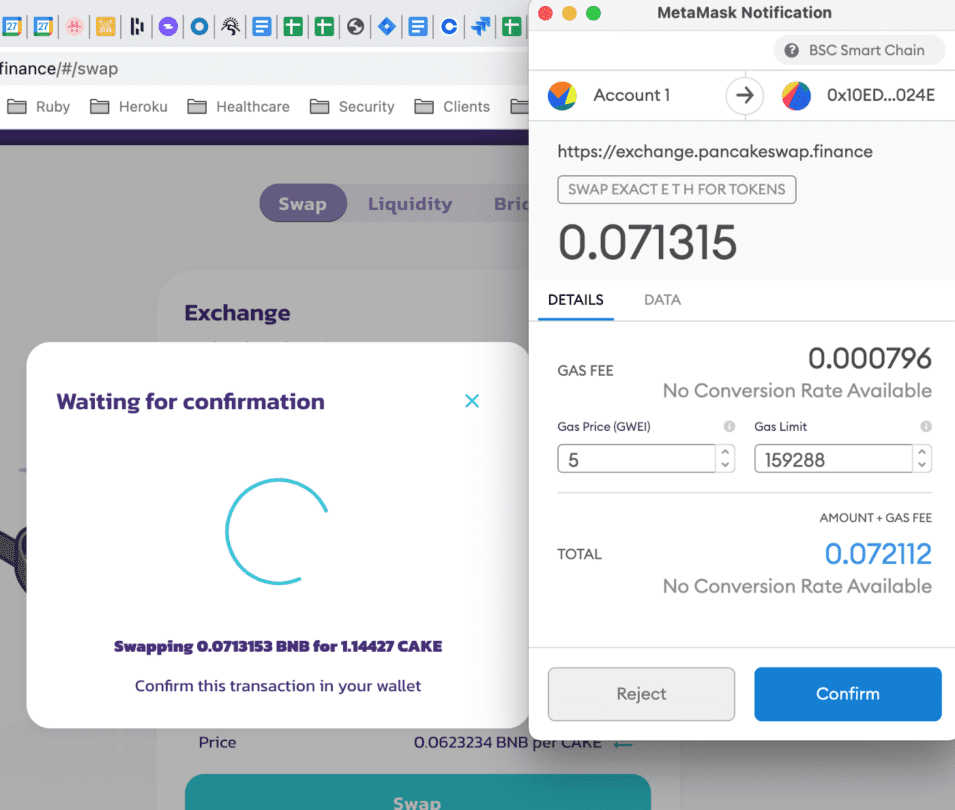Switch to the blue Jira arrows icon browser tab

481,26
